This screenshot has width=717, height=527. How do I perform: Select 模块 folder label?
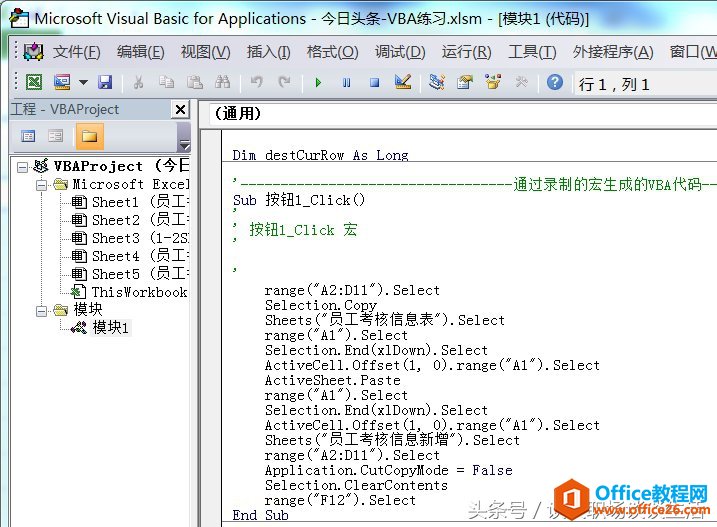pyautogui.click(x=88, y=310)
